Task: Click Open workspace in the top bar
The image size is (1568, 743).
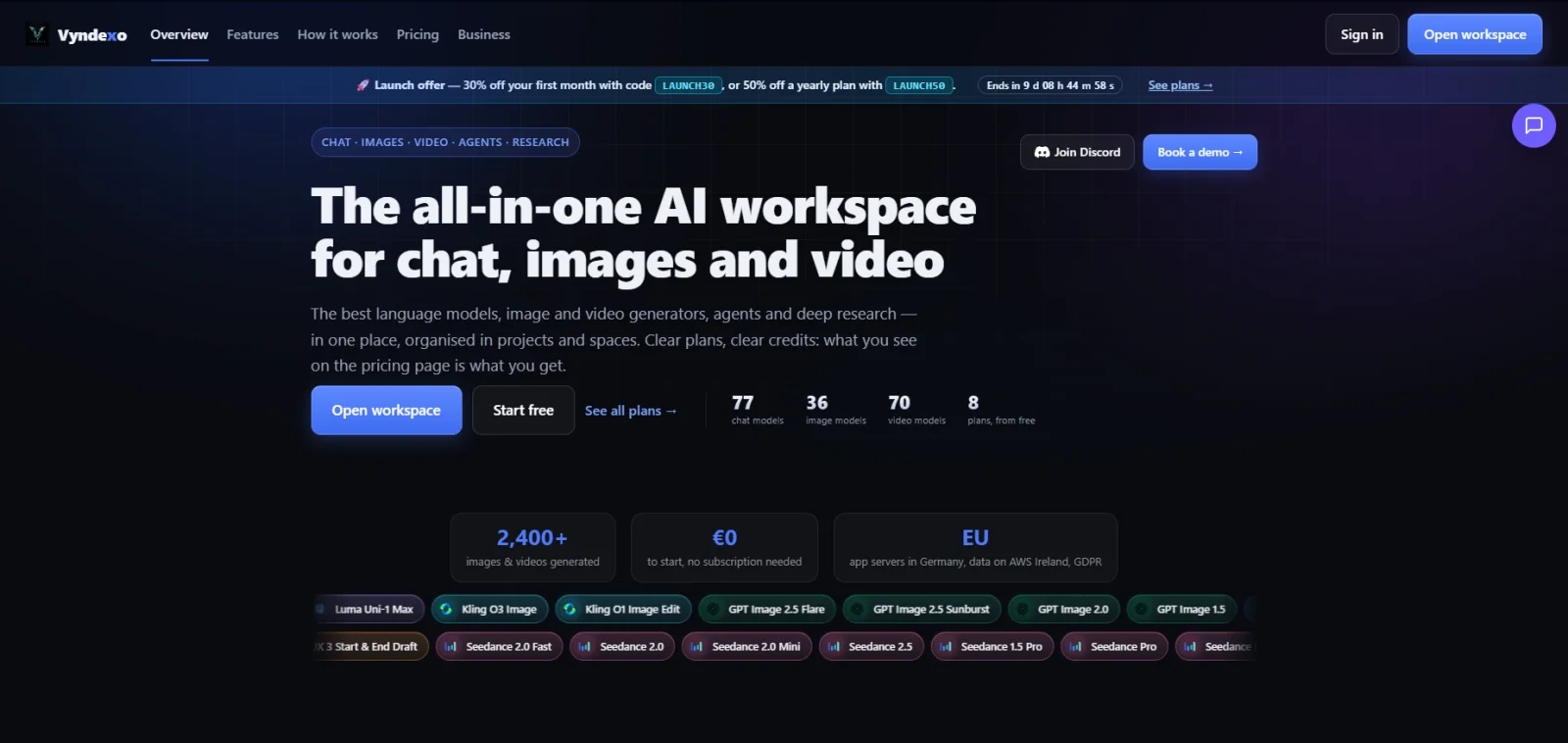Action: pyautogui.click(x=1475, y=34)
